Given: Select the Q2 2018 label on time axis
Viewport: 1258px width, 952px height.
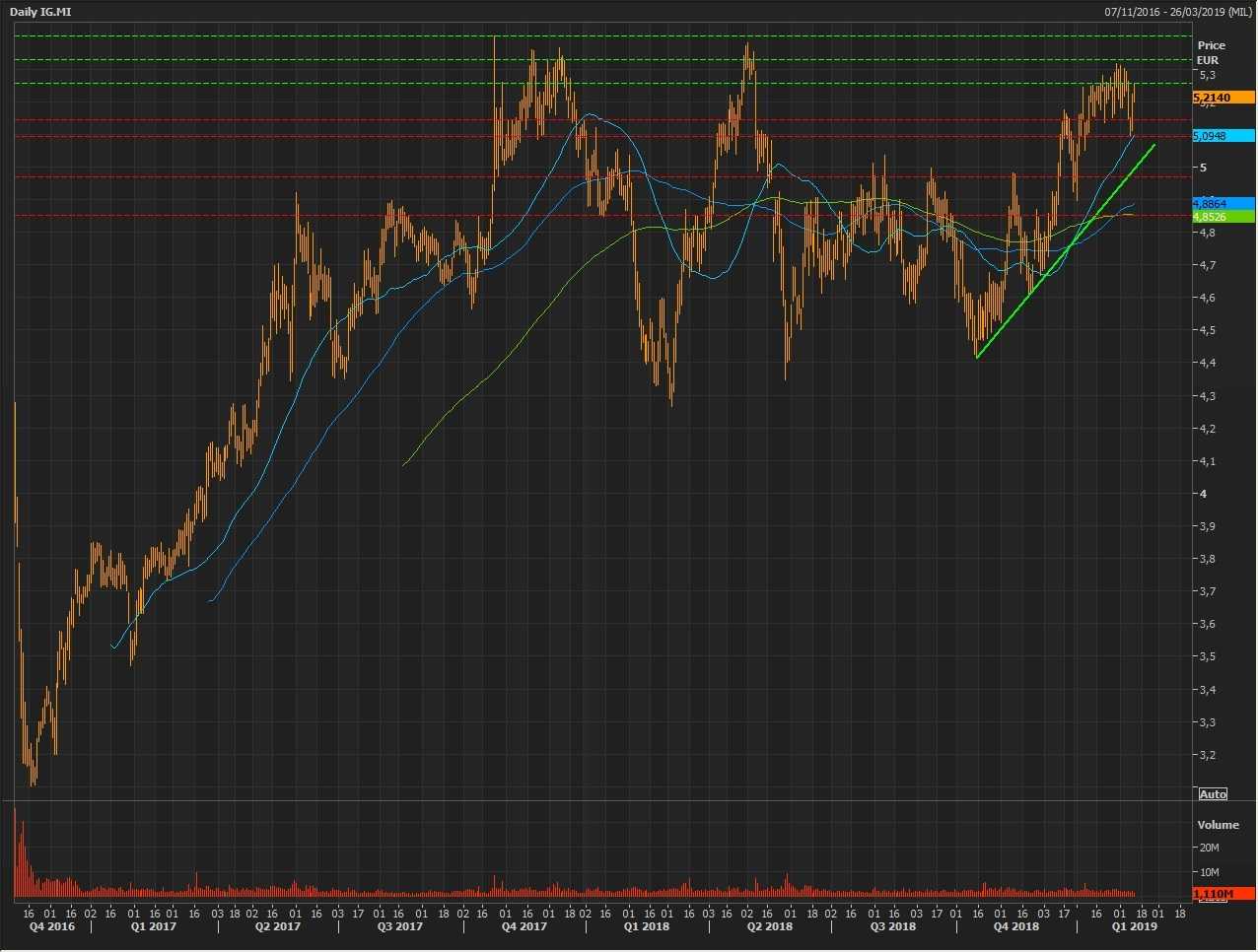Looking at the screenshot, I should click(x=769, y=926).
